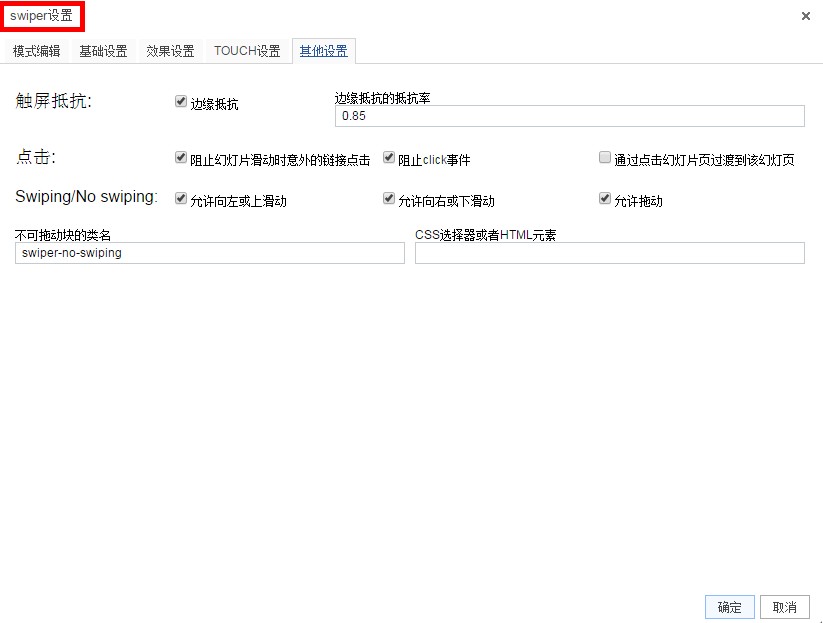Viewport: 823px width, 623px height.
Task: Disable the 阻止click事件 checkbox
Action: [x=388, y=157]
